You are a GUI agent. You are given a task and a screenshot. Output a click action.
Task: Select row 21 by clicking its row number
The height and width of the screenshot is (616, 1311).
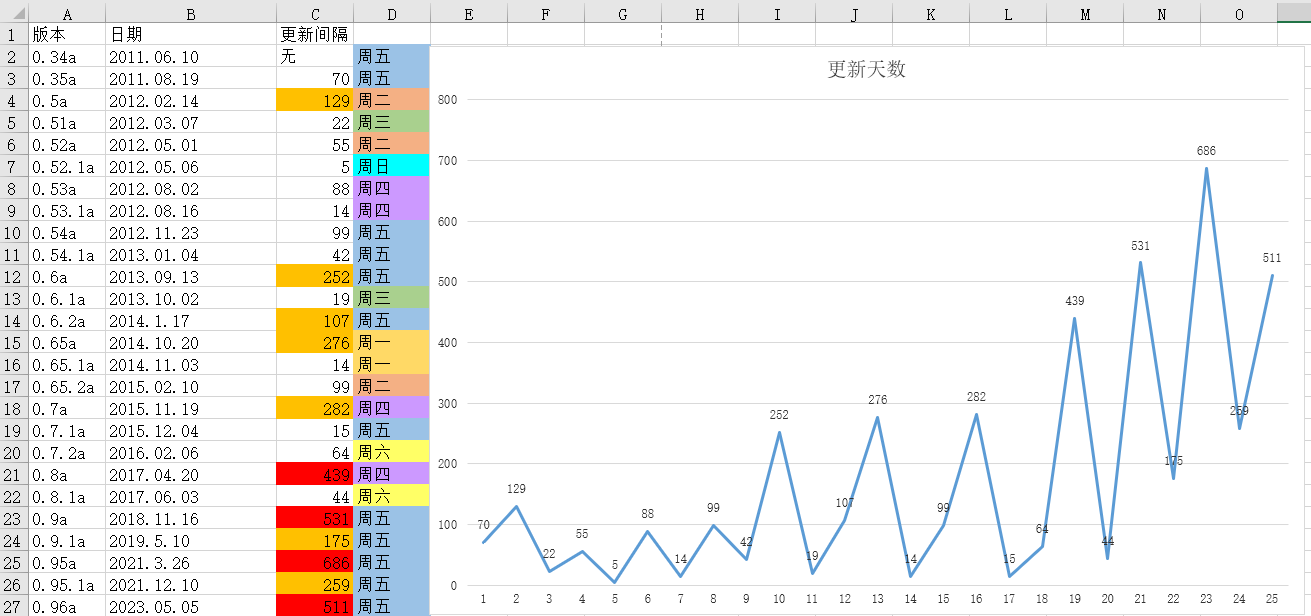13,475
